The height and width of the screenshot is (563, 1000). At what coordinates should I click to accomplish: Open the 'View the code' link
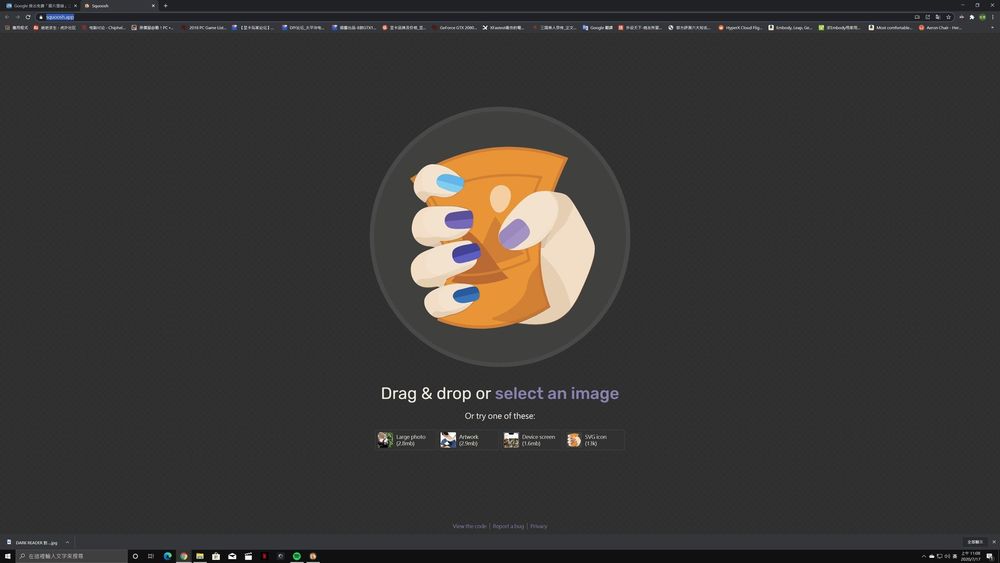(x=469, y=526)
